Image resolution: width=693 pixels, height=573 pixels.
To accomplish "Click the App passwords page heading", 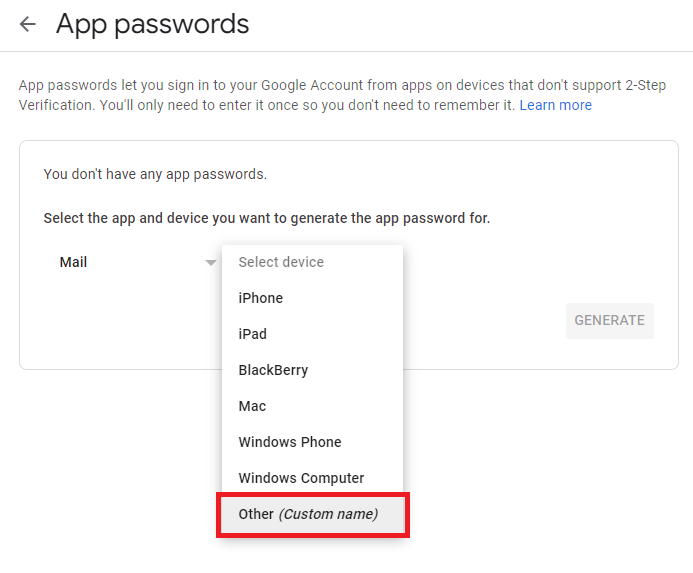I will coord(152,24).
